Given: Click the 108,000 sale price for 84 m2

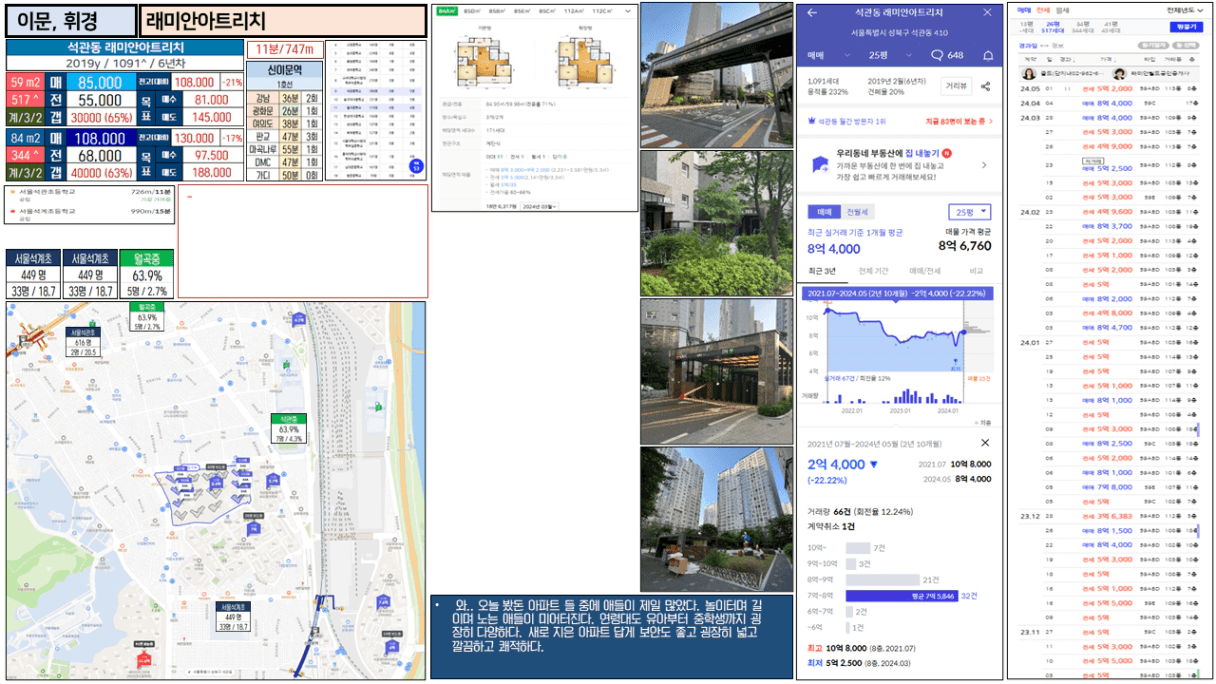Looking at the screenshot, I should tap(100, 138).
